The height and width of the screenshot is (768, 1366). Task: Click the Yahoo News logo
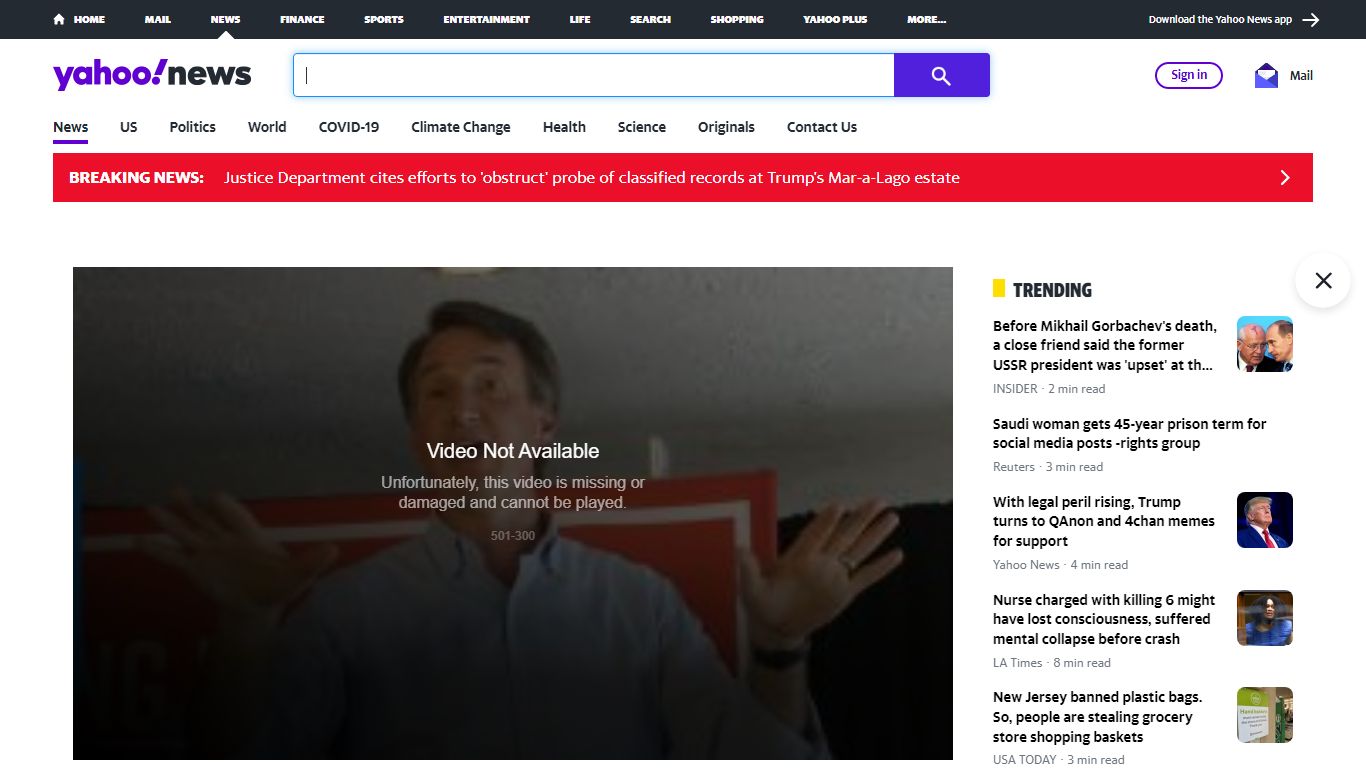click(x=152, y=75)
